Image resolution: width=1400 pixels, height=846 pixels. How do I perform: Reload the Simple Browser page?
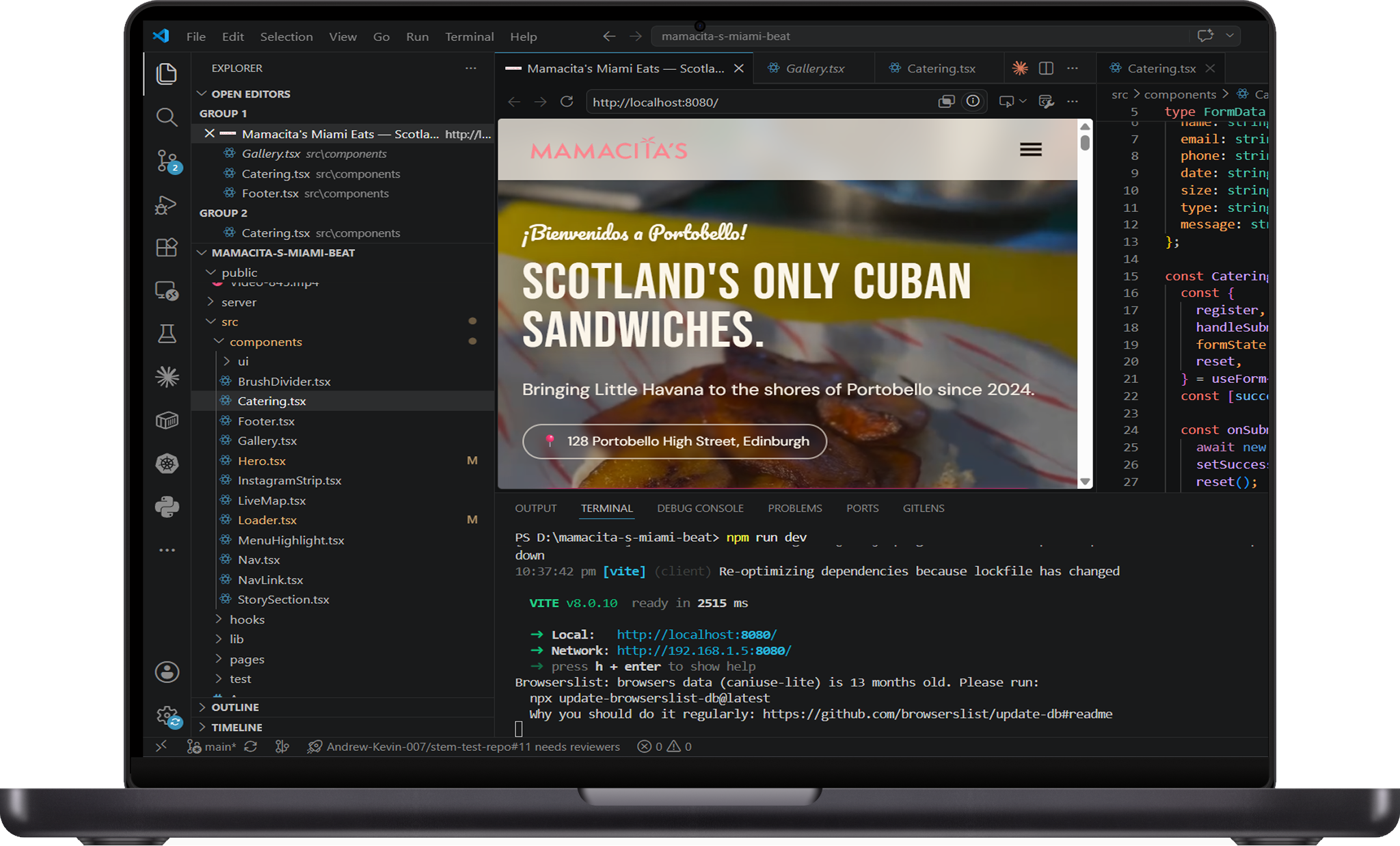click(567, 102)
